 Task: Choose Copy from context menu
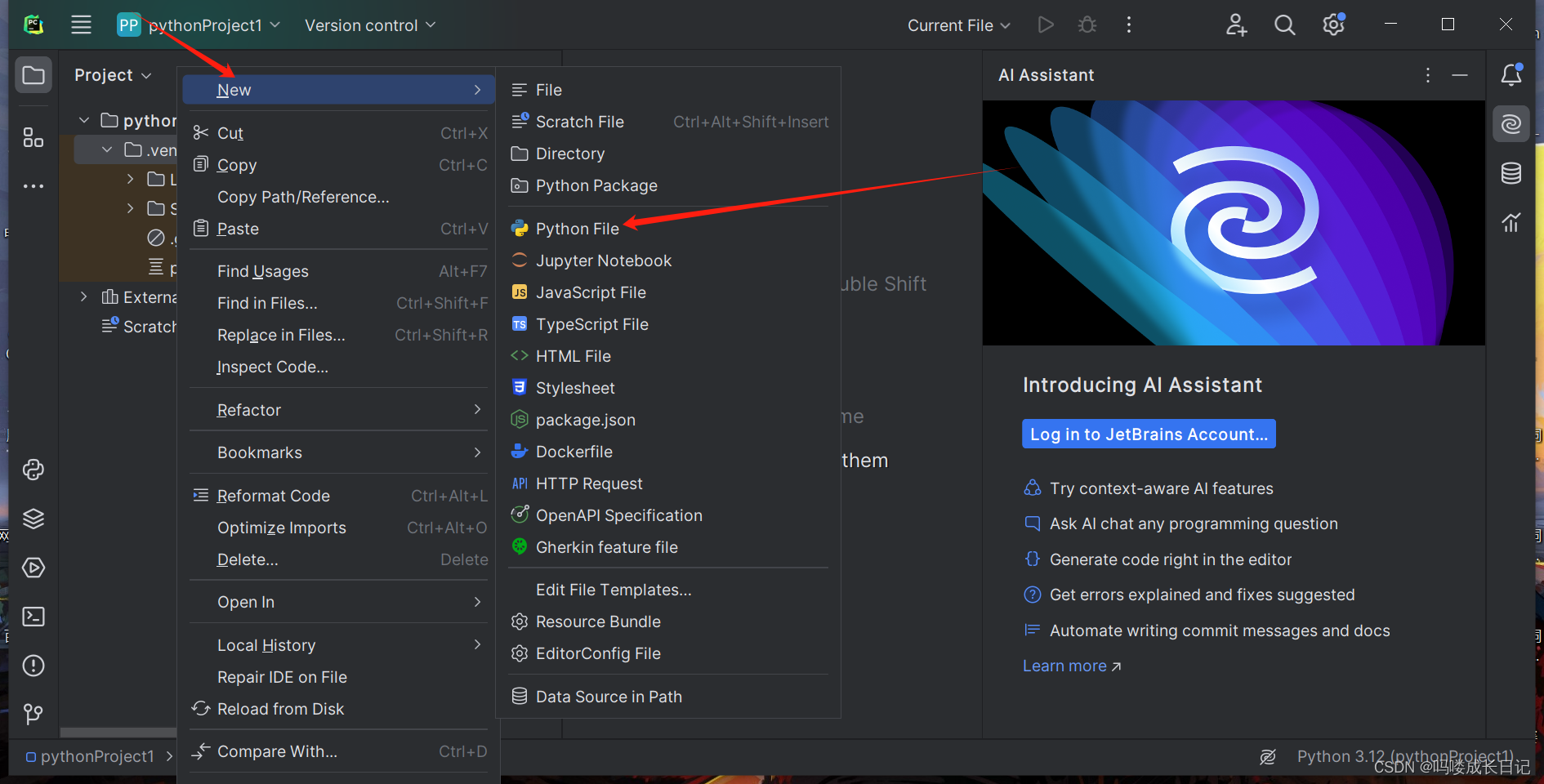[339, 165]
